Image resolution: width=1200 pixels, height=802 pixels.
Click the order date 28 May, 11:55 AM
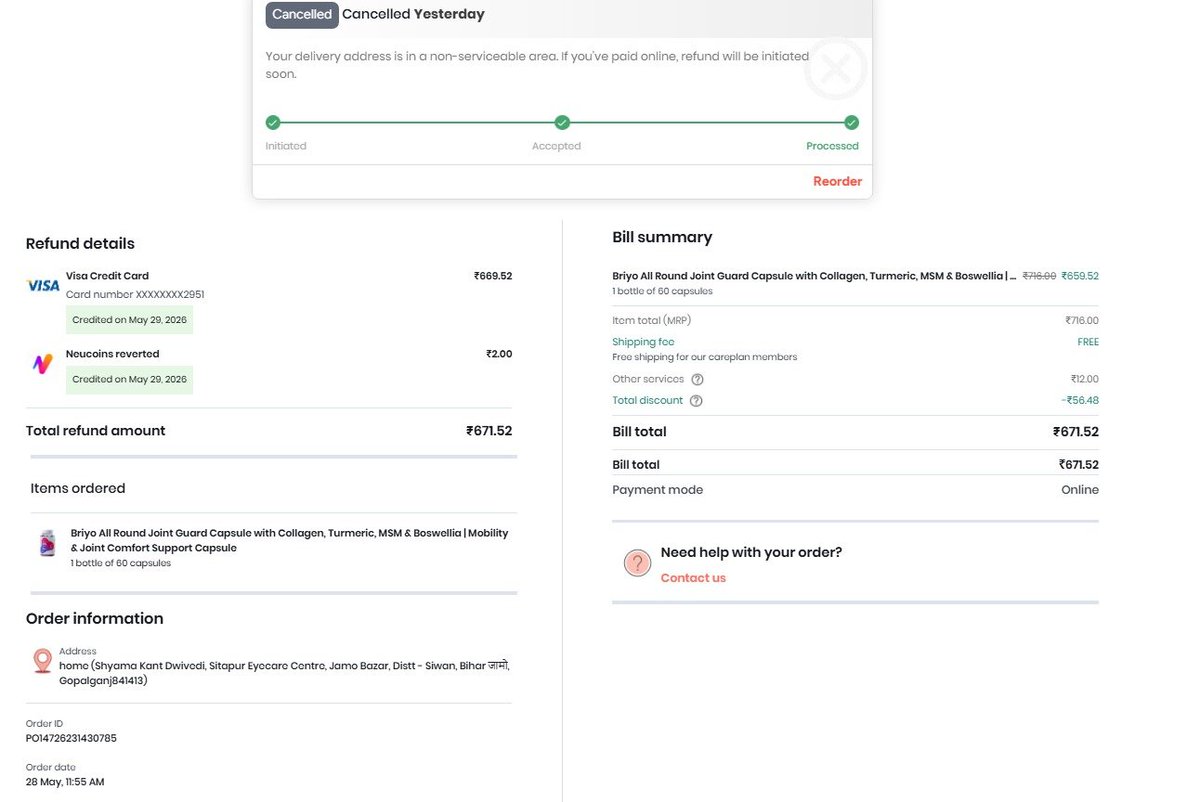click(x=65, y=782)
